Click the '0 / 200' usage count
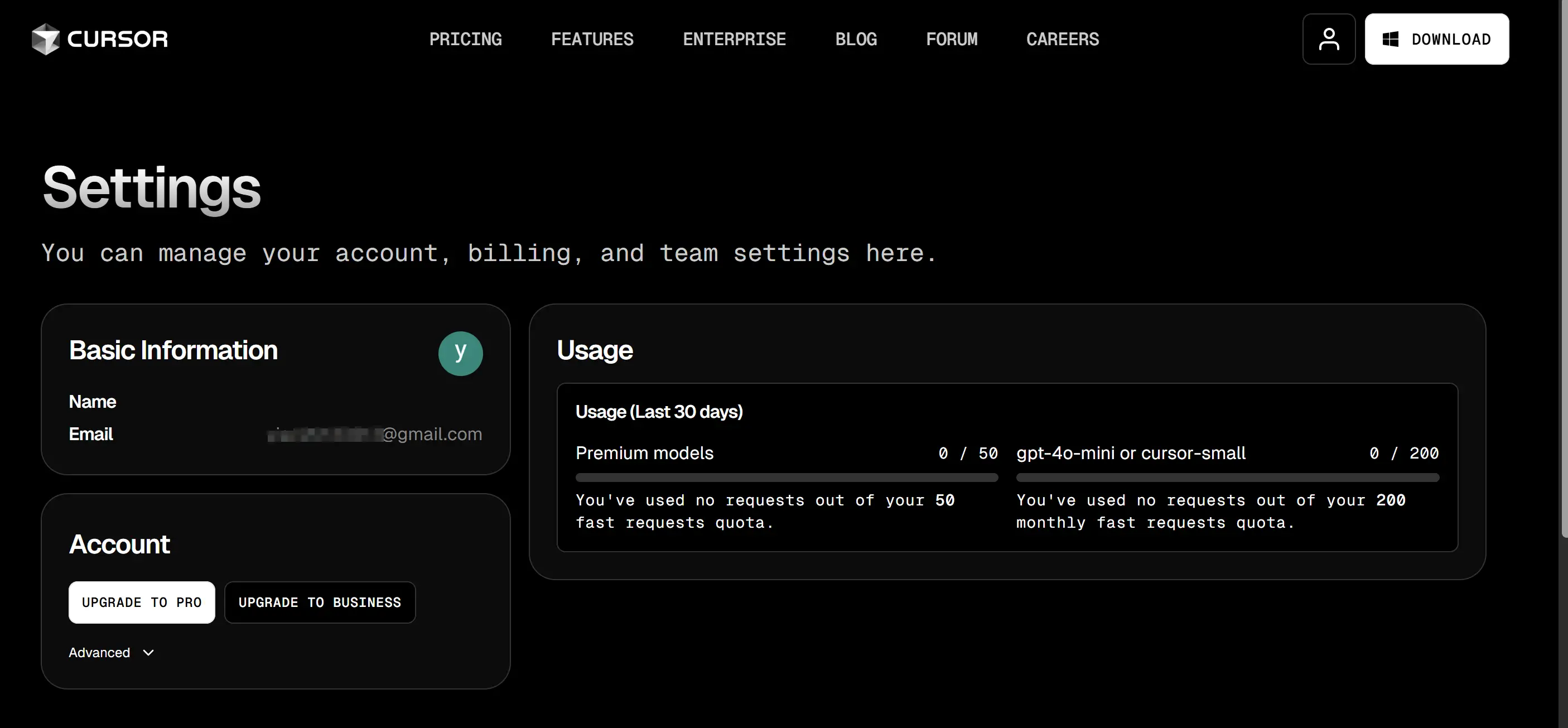1568x728 pixels. click(1403, 453)
